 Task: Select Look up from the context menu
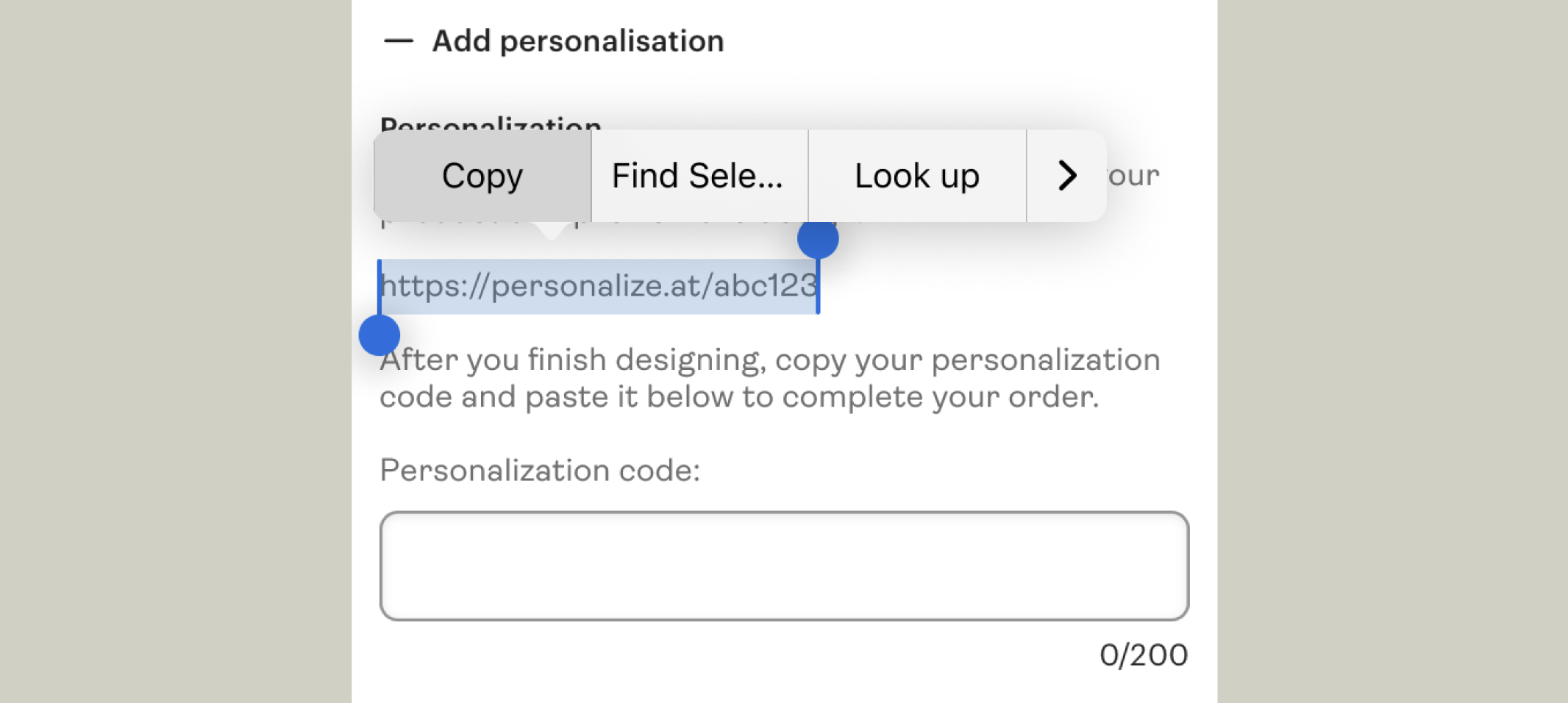(916, 175)
